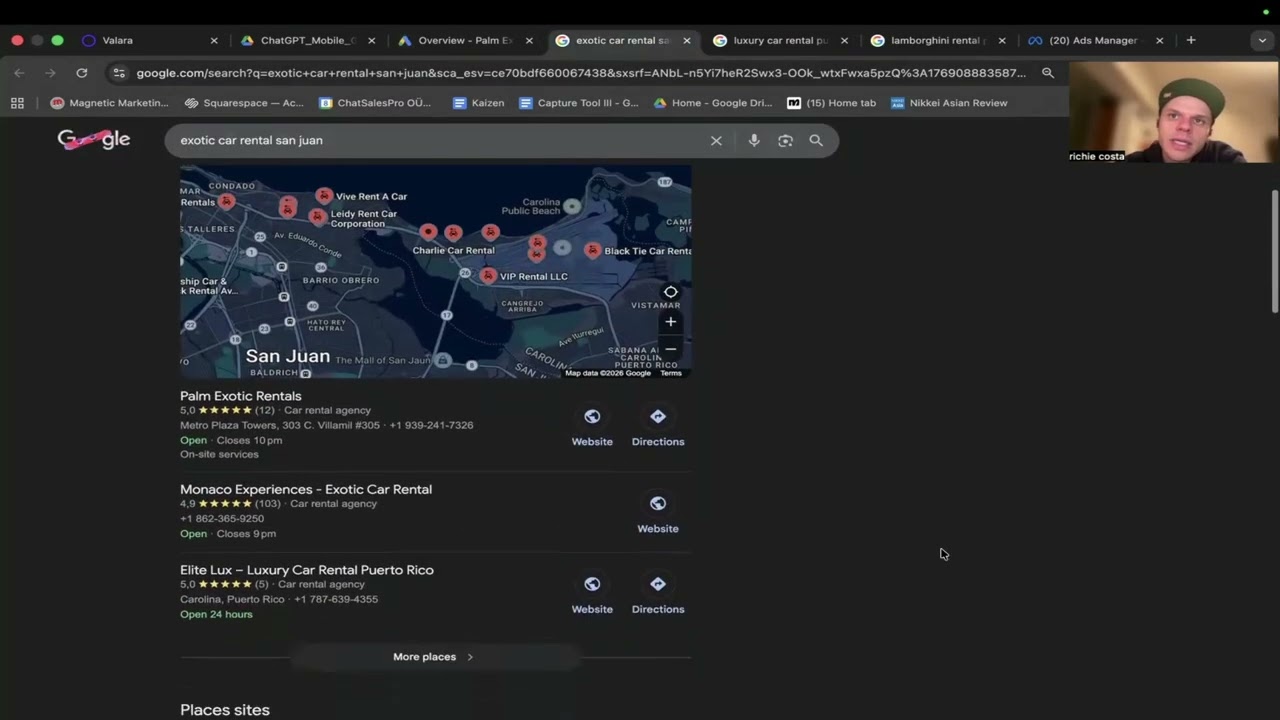Click the zoom magnifier icon in address bar
Image resolution: width=1280 pixels, height=720 pixels.
(x=1048, y=73)
